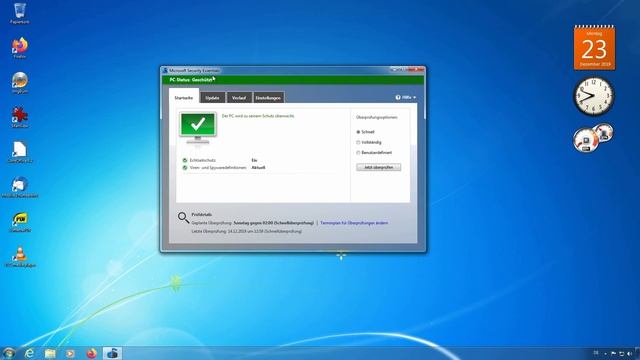
Task: Open the red splat IrfanView desktop shortcut
Action: [20, 117]
